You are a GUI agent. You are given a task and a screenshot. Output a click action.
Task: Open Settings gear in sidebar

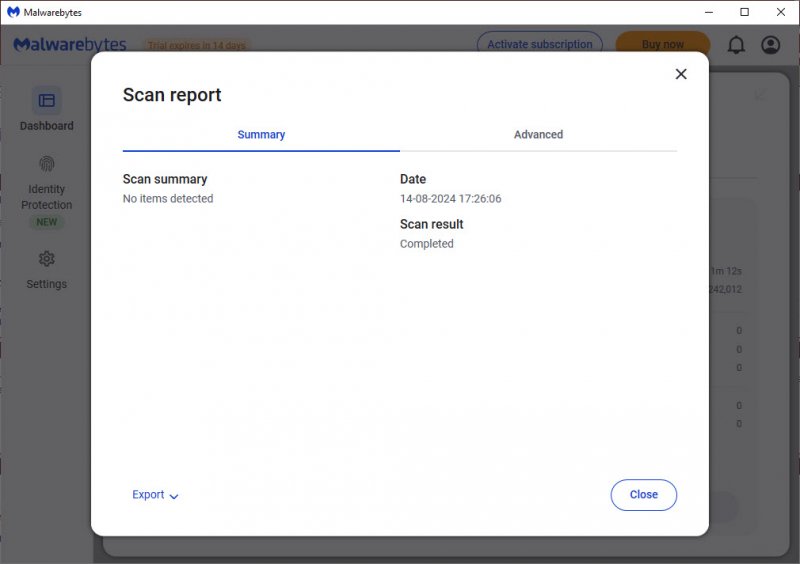coord(46,259)
